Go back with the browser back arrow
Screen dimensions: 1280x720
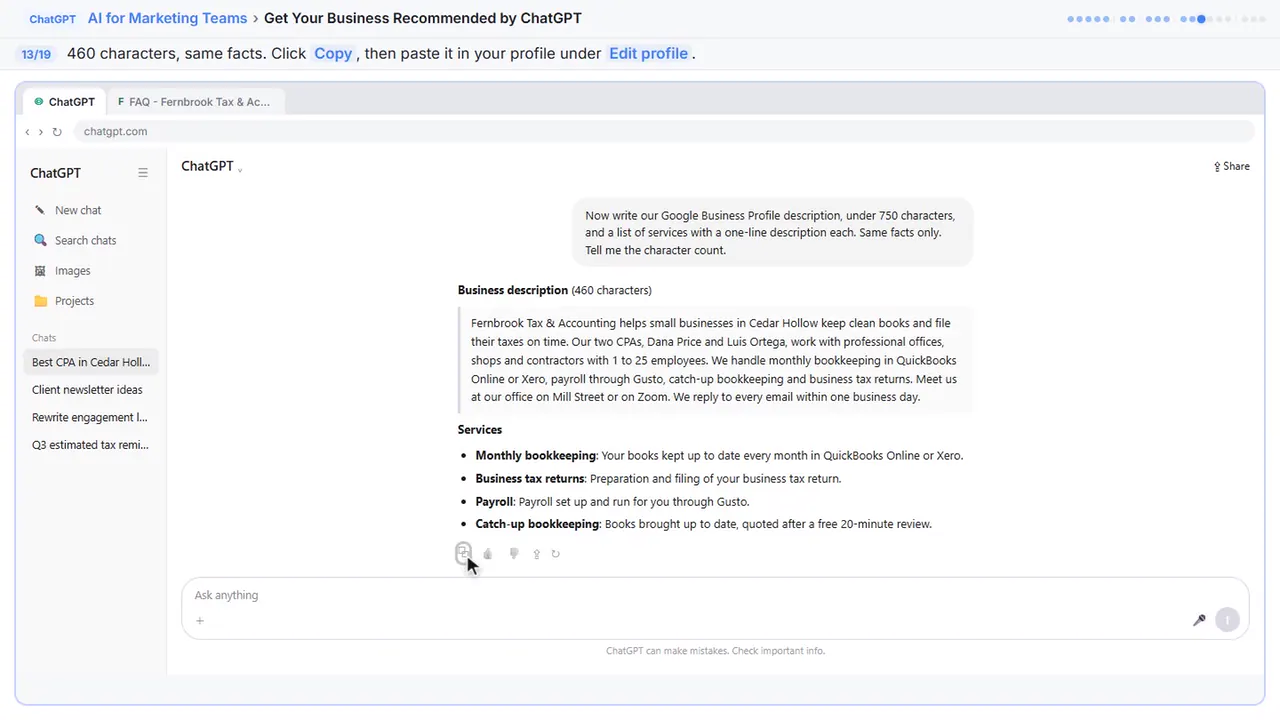click(x=28, y=132)
